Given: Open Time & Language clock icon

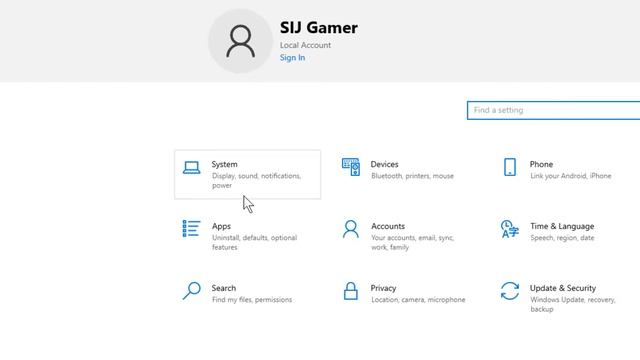Looking at the screenshot, I should pos(510,229).
